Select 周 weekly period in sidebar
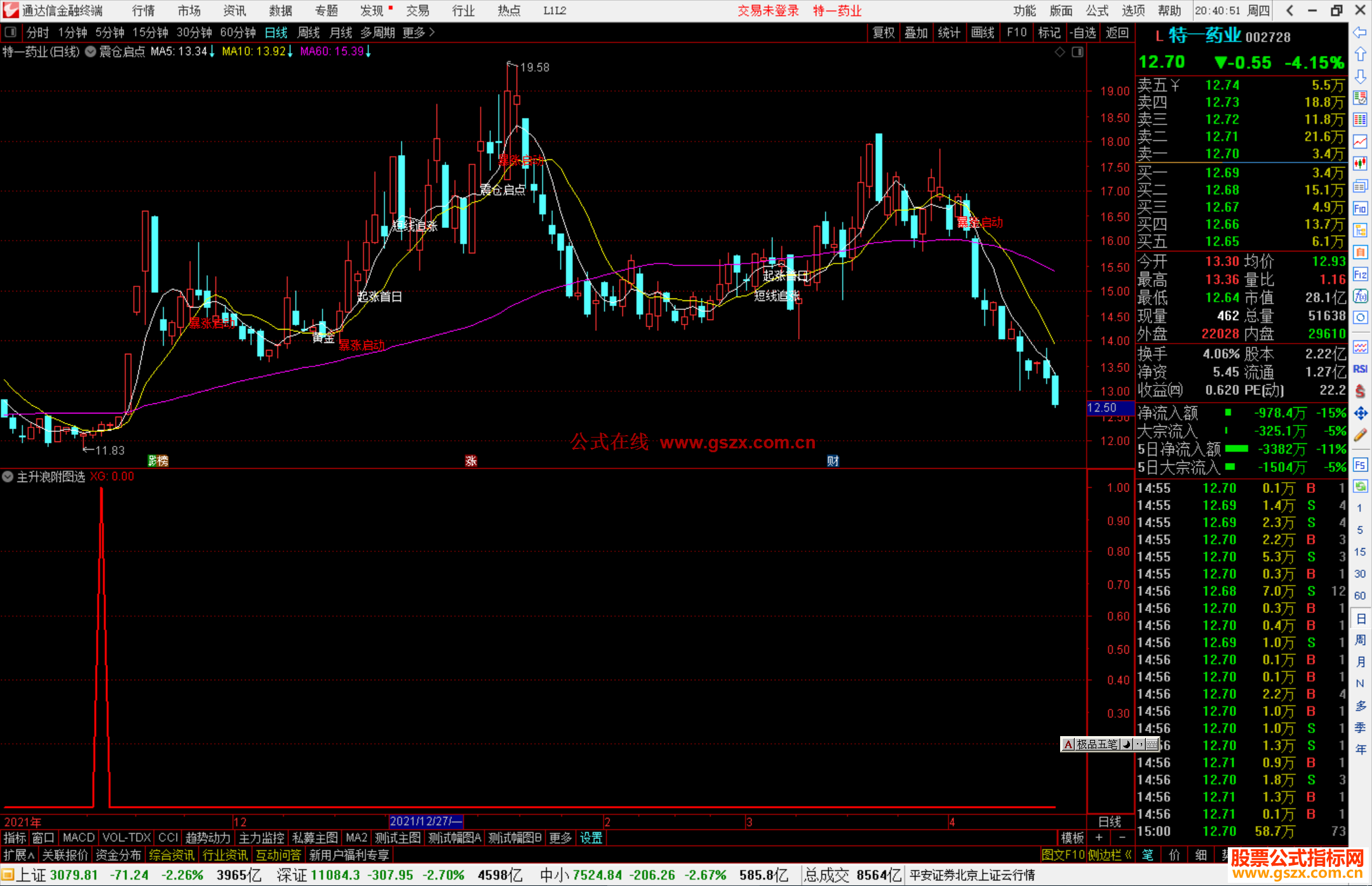1372x886 pixels. tap(1360, 640)
